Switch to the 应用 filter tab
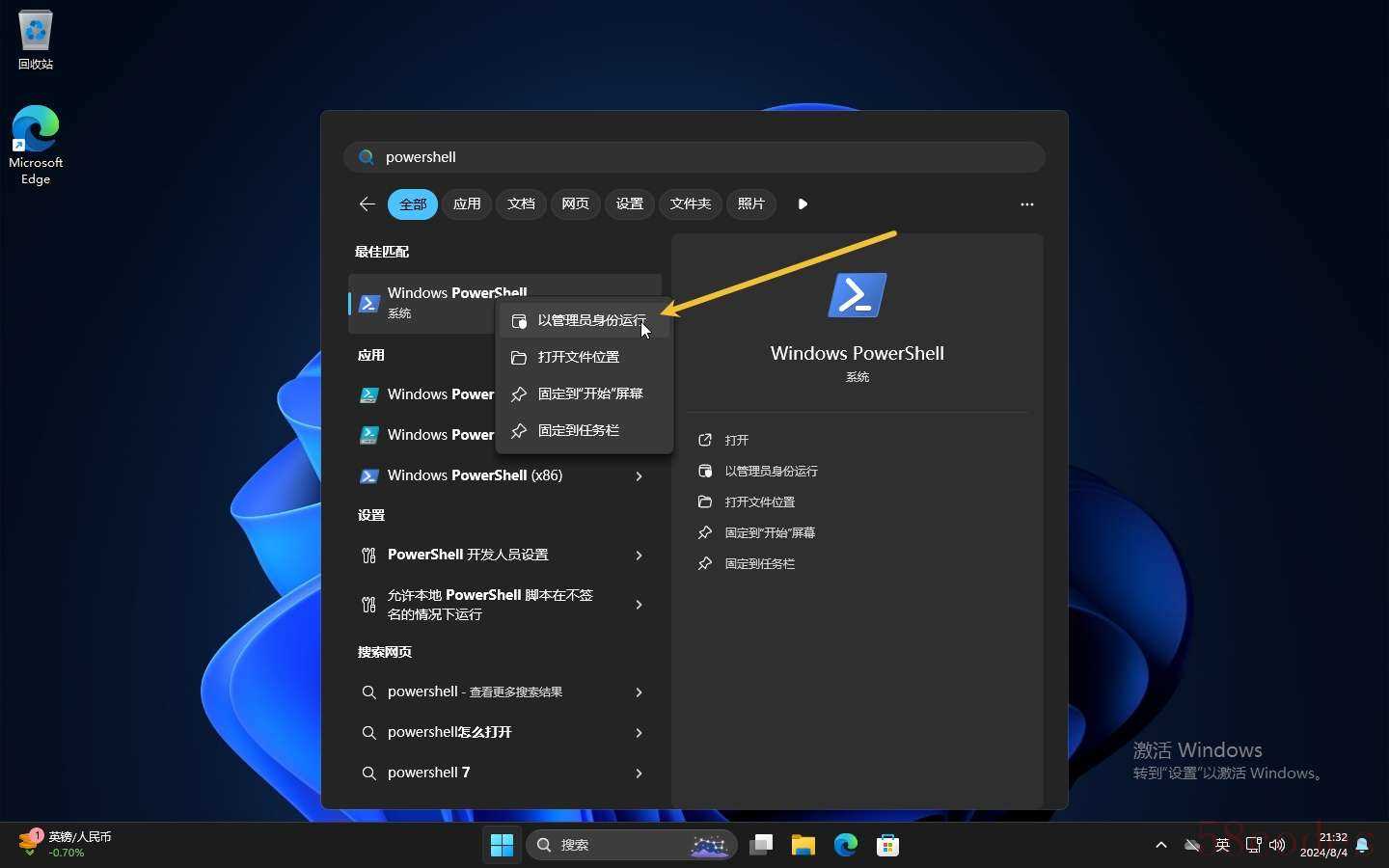This screenshot has width=1389, height=868. [x=467, y=203]
